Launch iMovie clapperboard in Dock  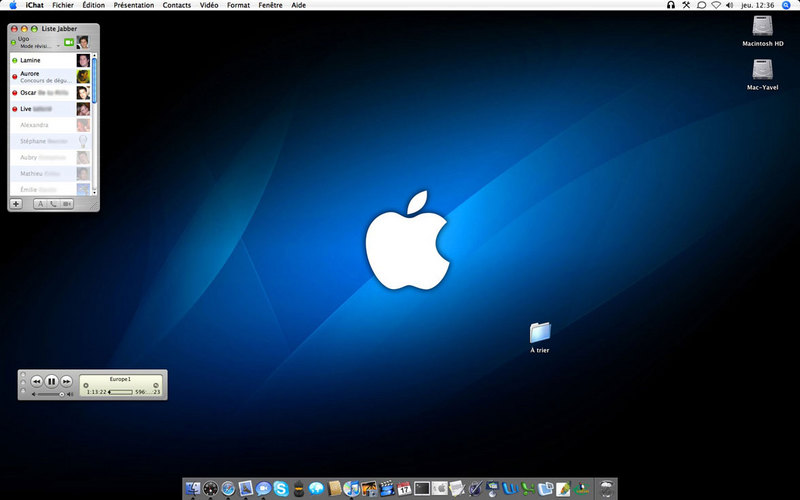[387, 488]
